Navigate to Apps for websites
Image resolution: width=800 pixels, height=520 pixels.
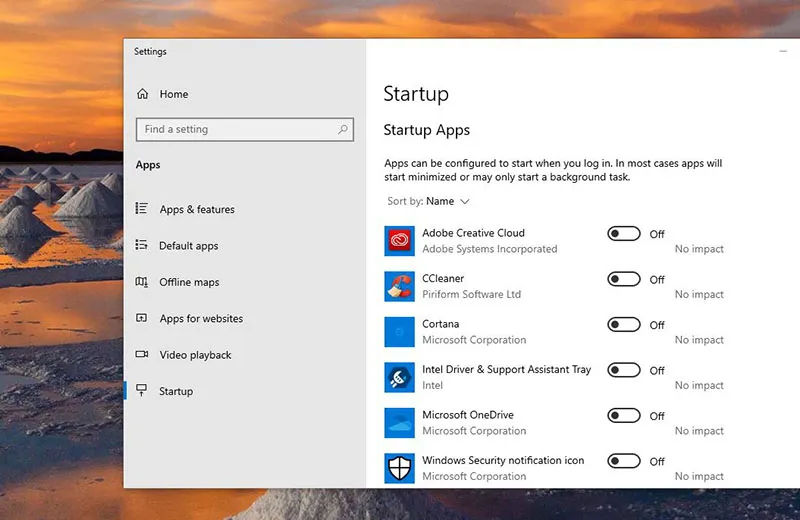pos(201,319)
